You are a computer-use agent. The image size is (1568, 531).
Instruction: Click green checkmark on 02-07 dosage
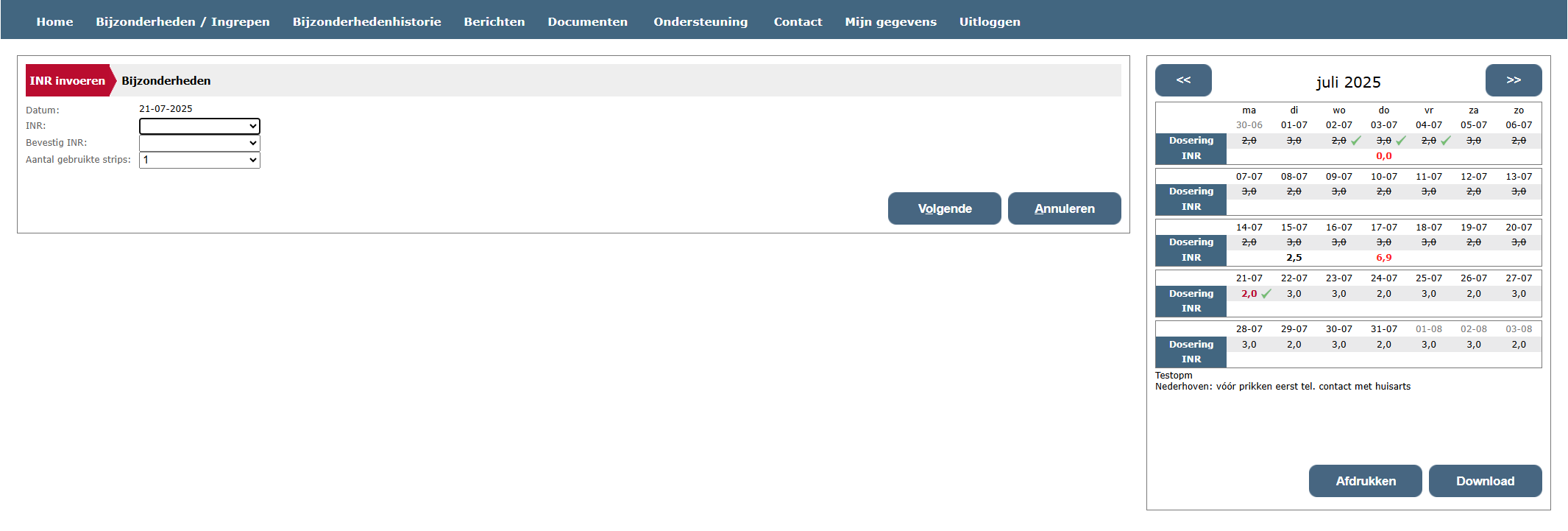point(1356,141)
